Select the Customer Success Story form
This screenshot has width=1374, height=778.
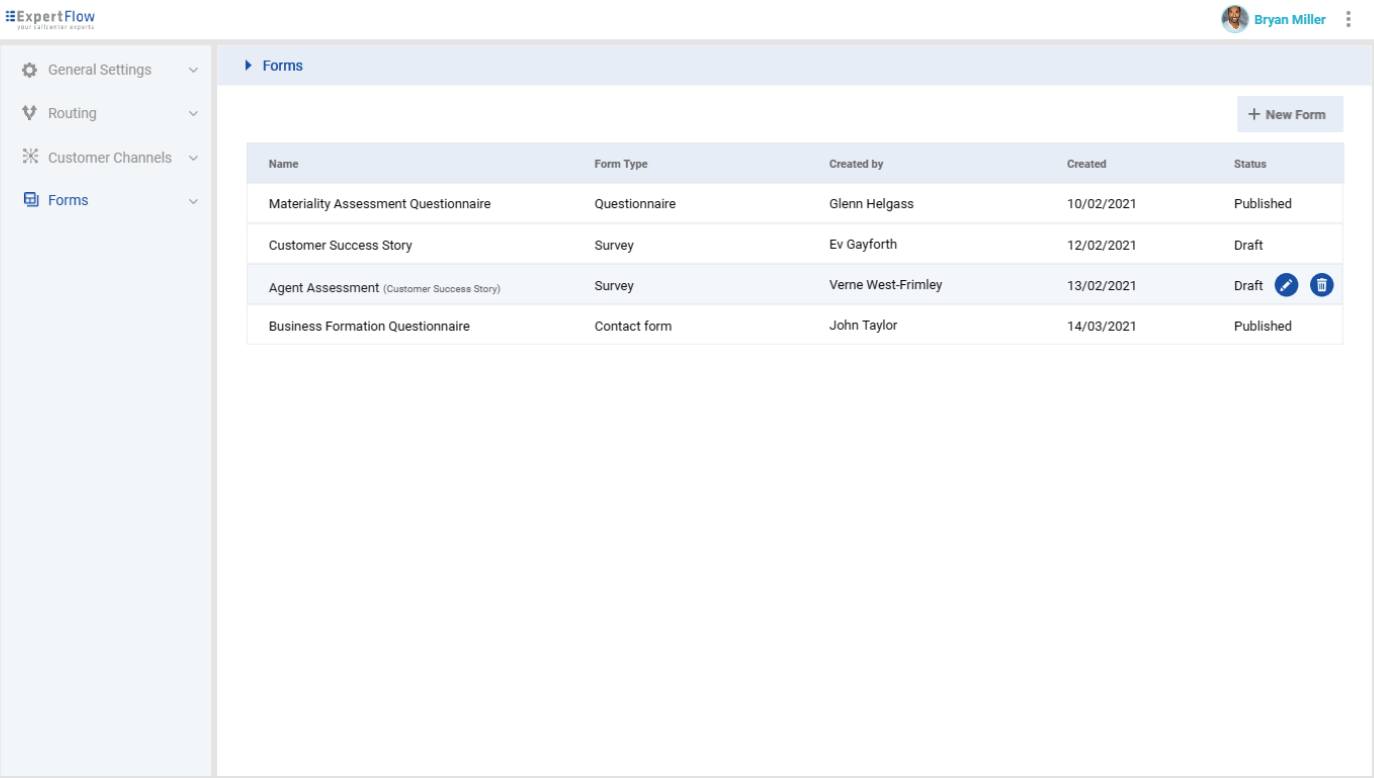click(340, 245)
